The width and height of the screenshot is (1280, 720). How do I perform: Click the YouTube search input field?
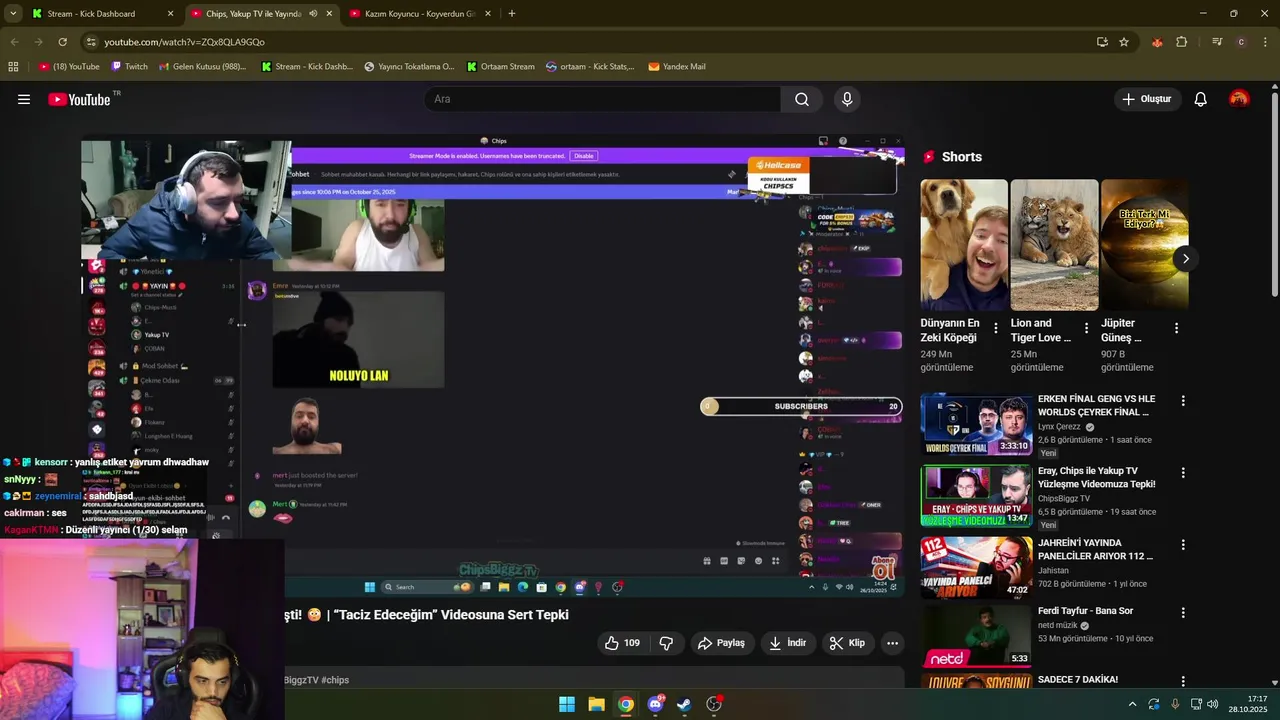pyautogui.click(x=603, y=99)
